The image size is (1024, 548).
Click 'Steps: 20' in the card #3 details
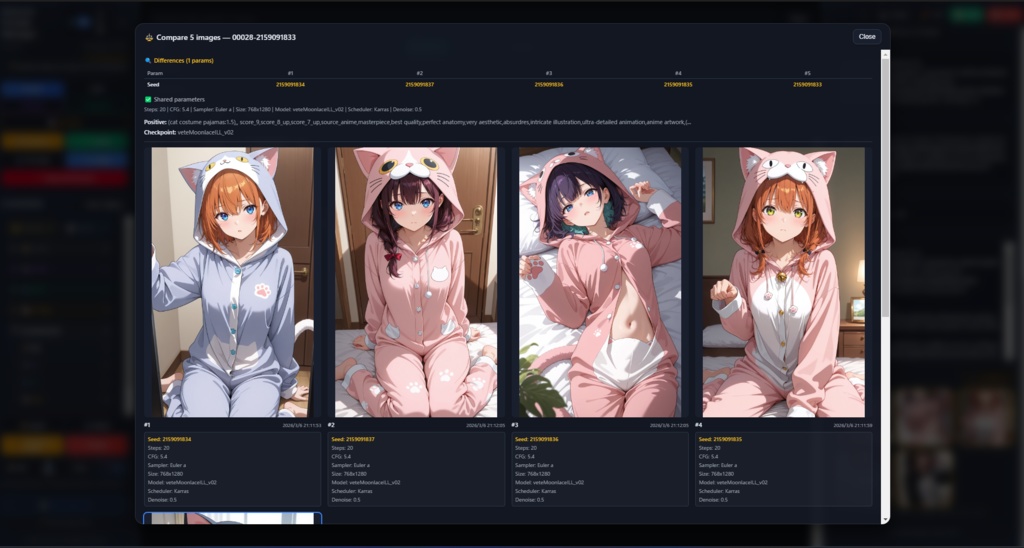525,448
